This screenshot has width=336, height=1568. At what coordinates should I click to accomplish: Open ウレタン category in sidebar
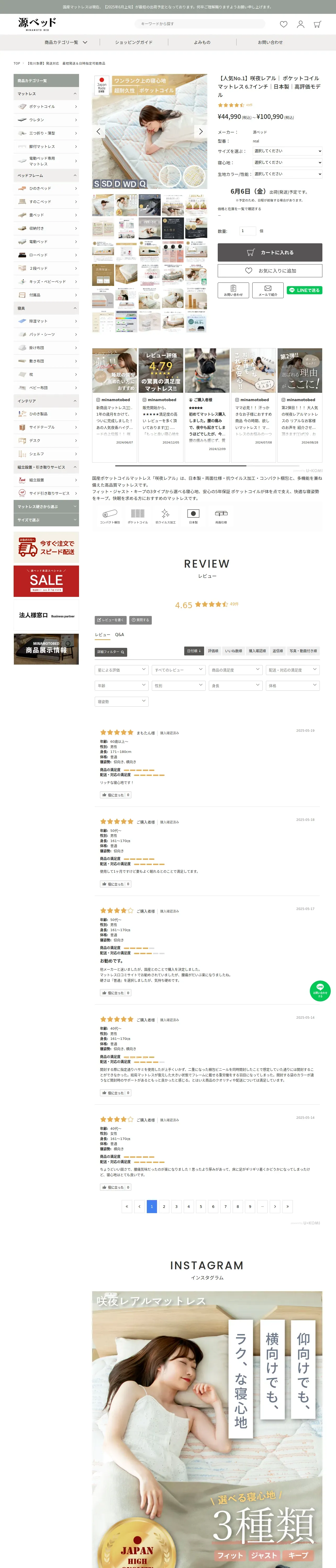point(46,120)
